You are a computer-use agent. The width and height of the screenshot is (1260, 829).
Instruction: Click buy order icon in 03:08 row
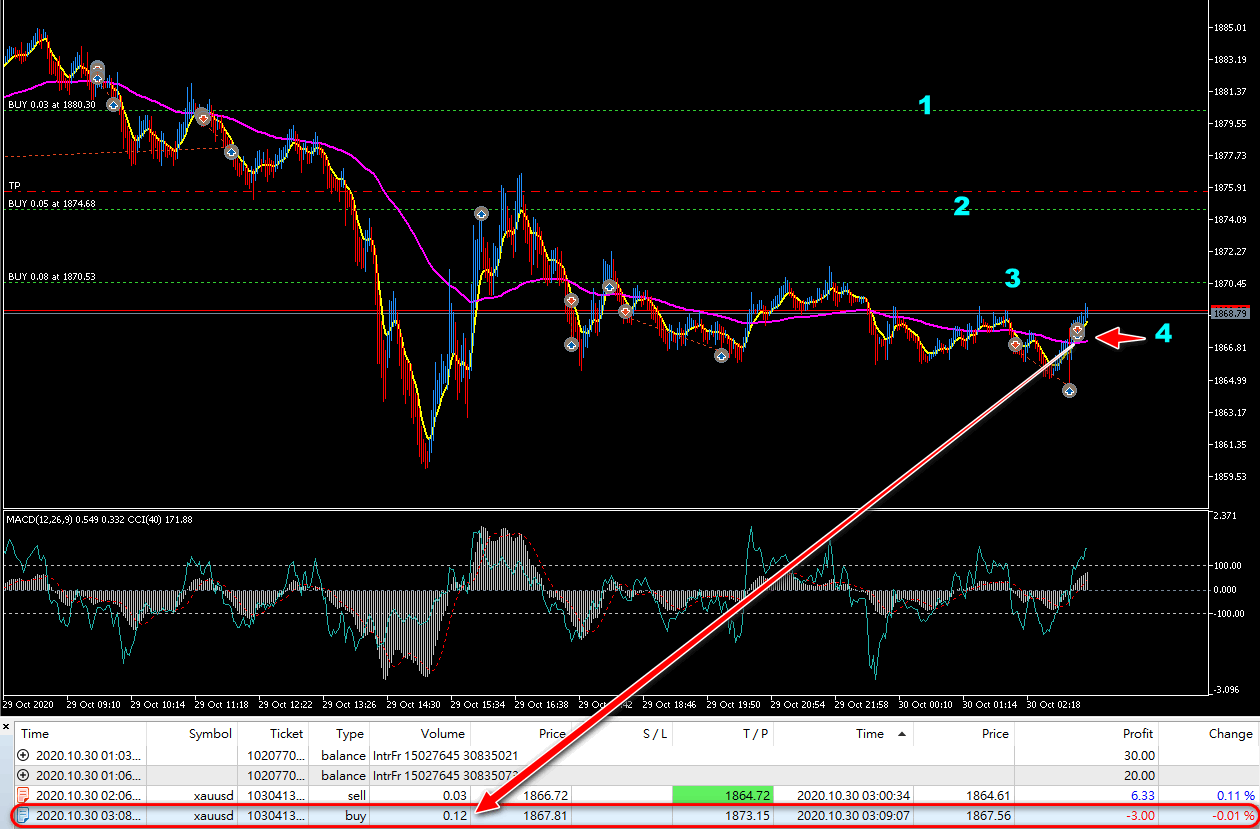(x=24, y=815)
